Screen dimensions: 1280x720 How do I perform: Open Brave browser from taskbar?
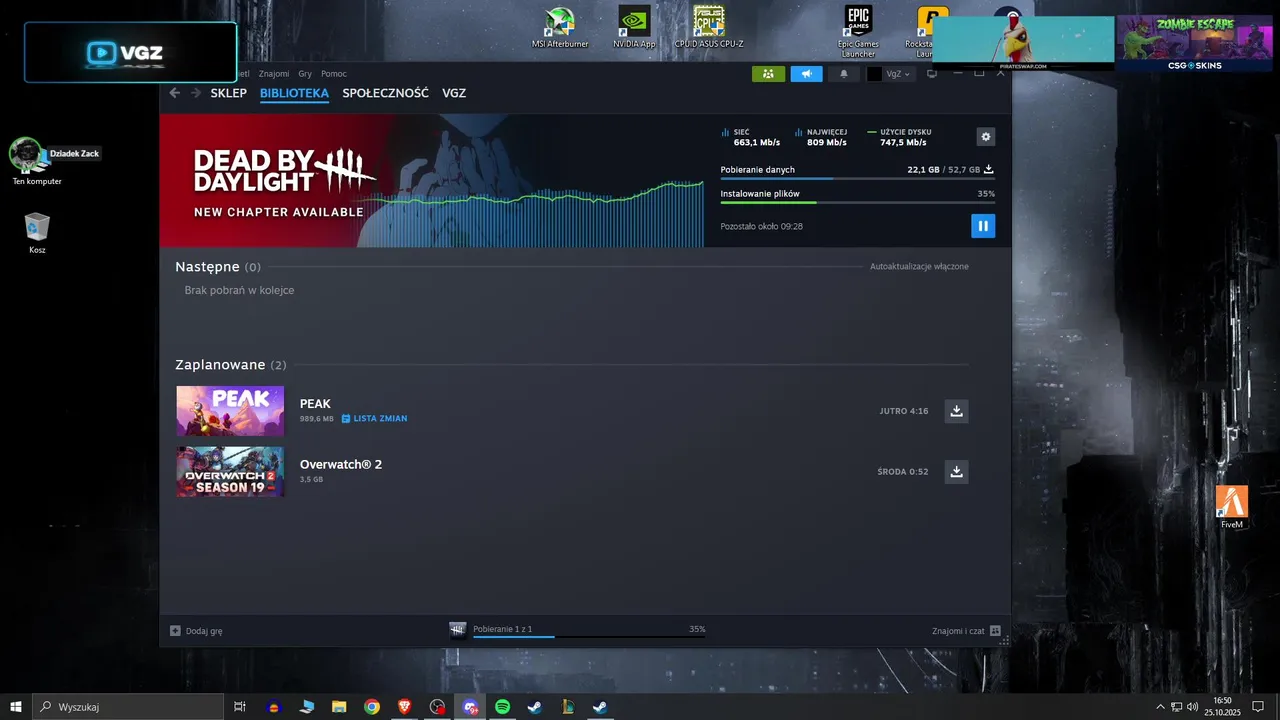point(404,707)
